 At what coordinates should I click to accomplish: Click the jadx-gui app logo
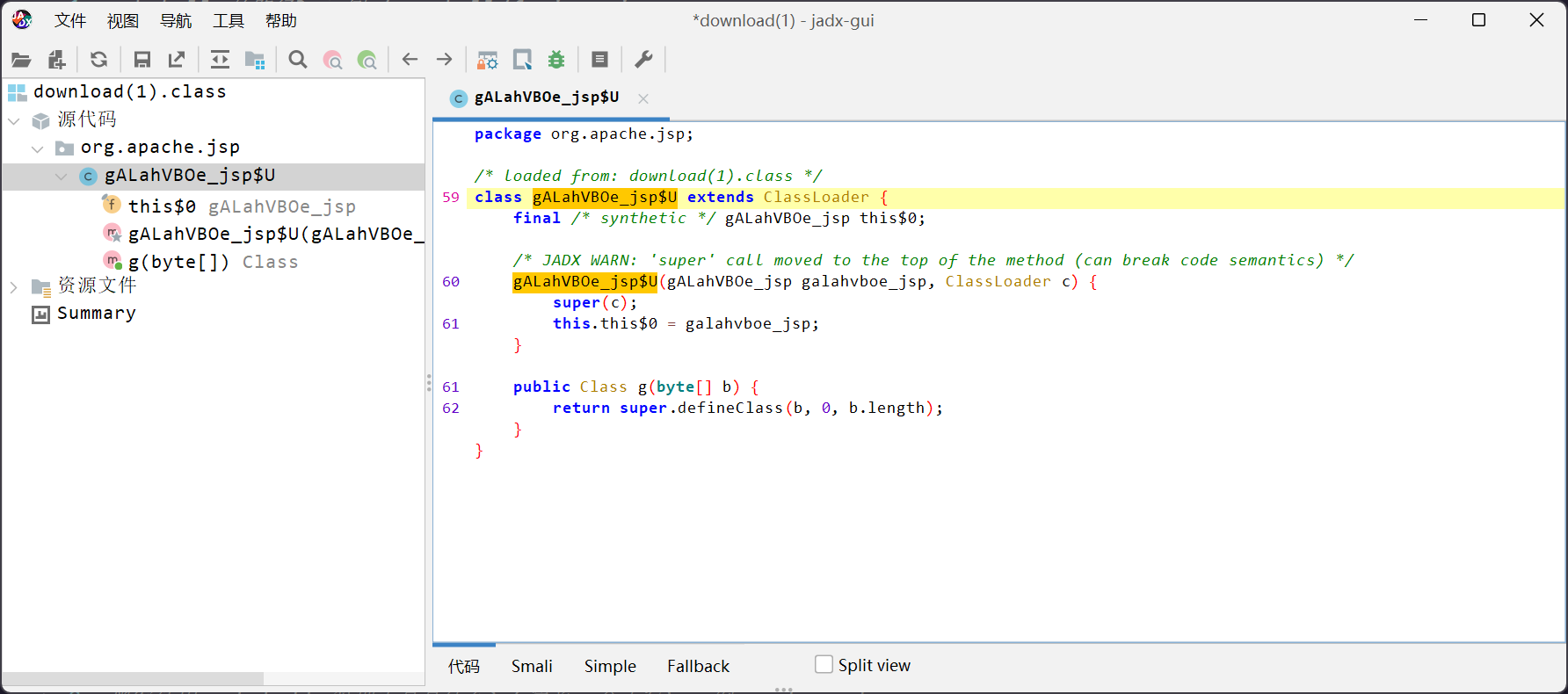tap(22, 19)
